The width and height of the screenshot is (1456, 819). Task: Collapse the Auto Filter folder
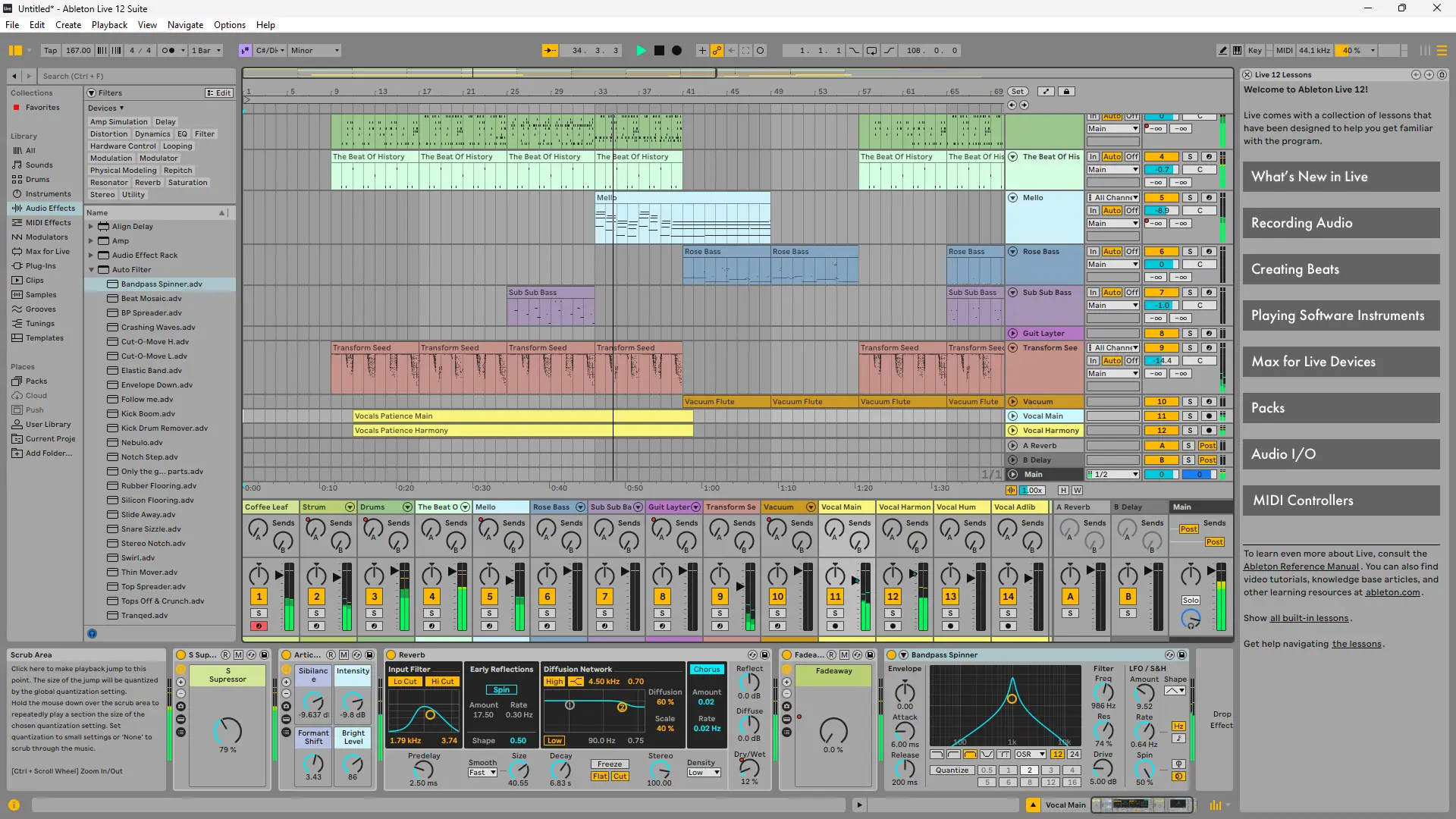point(91,270)
